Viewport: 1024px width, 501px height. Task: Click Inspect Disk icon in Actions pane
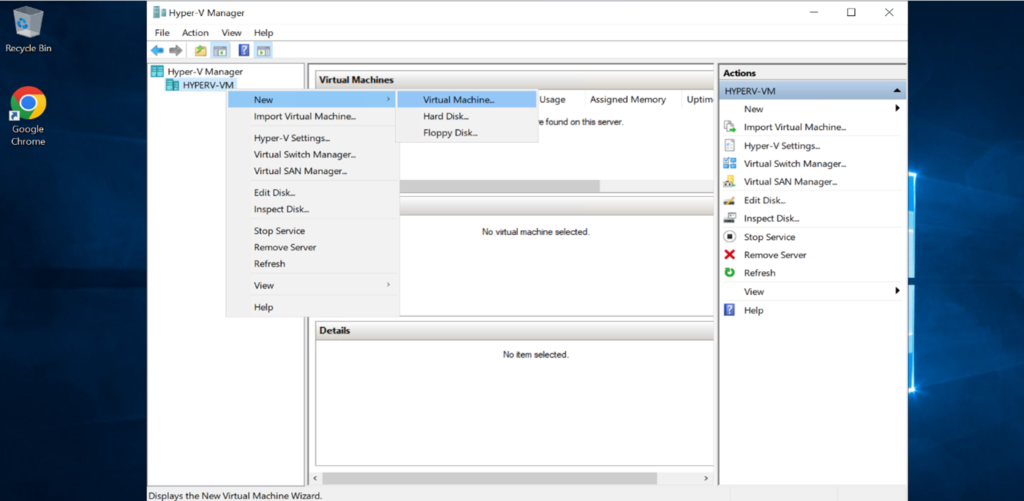click(x=730, y=218)
